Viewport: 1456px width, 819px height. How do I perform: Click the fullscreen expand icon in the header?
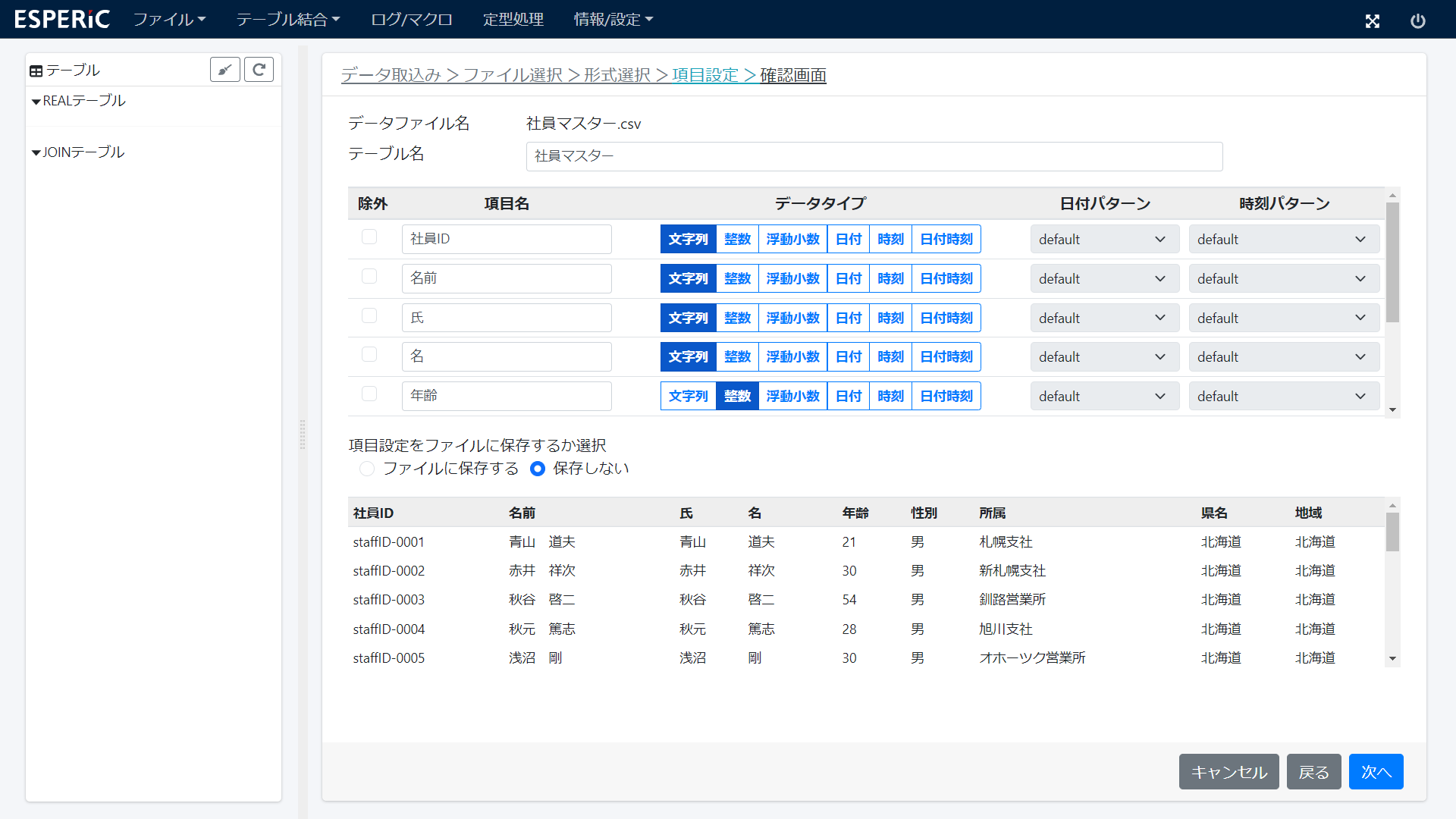pos(1373,21)
